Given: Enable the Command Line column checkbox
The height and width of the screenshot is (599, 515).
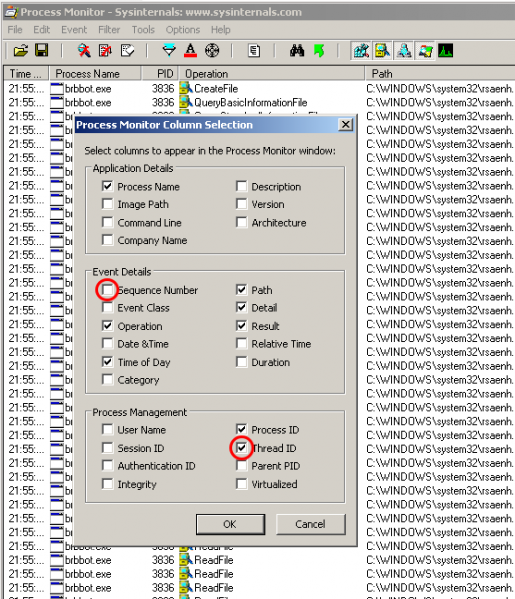Looking at the screenshot, I should tap(107, 222).
